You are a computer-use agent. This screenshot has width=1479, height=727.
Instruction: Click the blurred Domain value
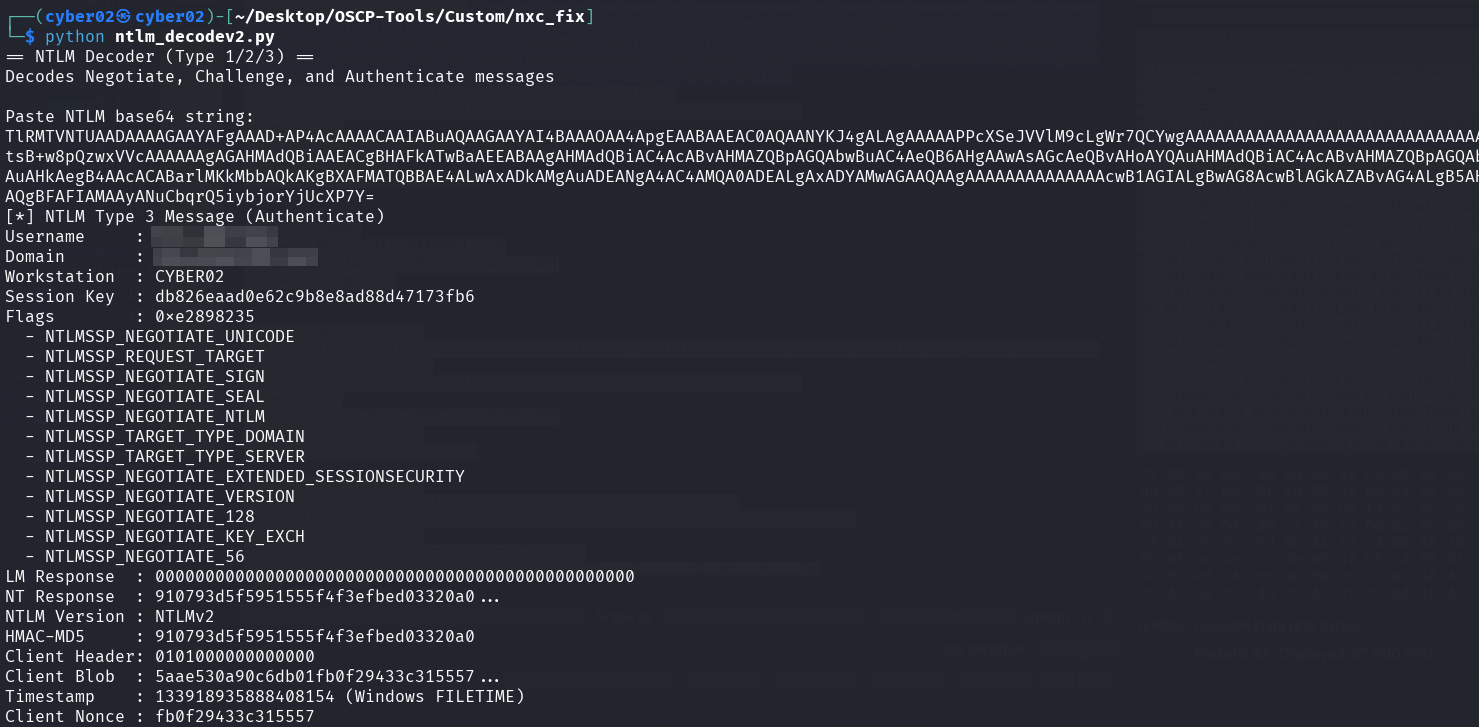click(236, 257)
